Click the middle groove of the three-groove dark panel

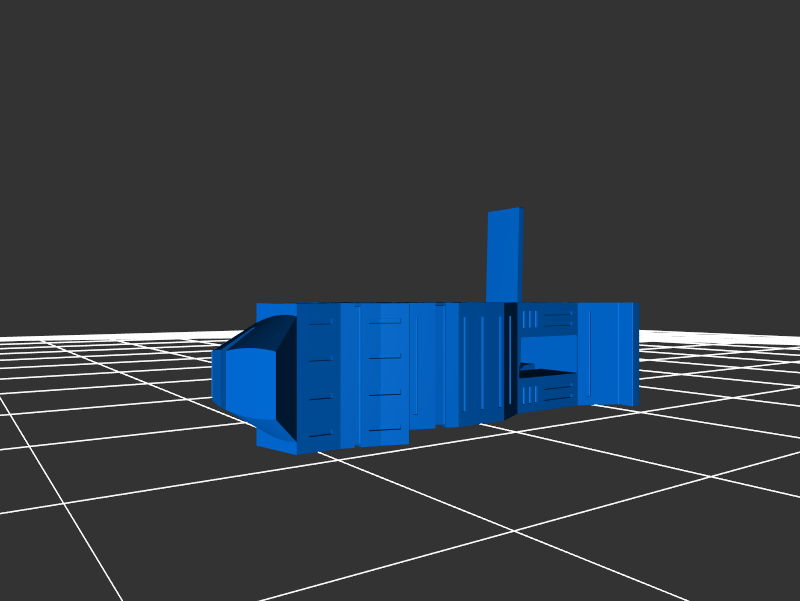pos(483,362)
